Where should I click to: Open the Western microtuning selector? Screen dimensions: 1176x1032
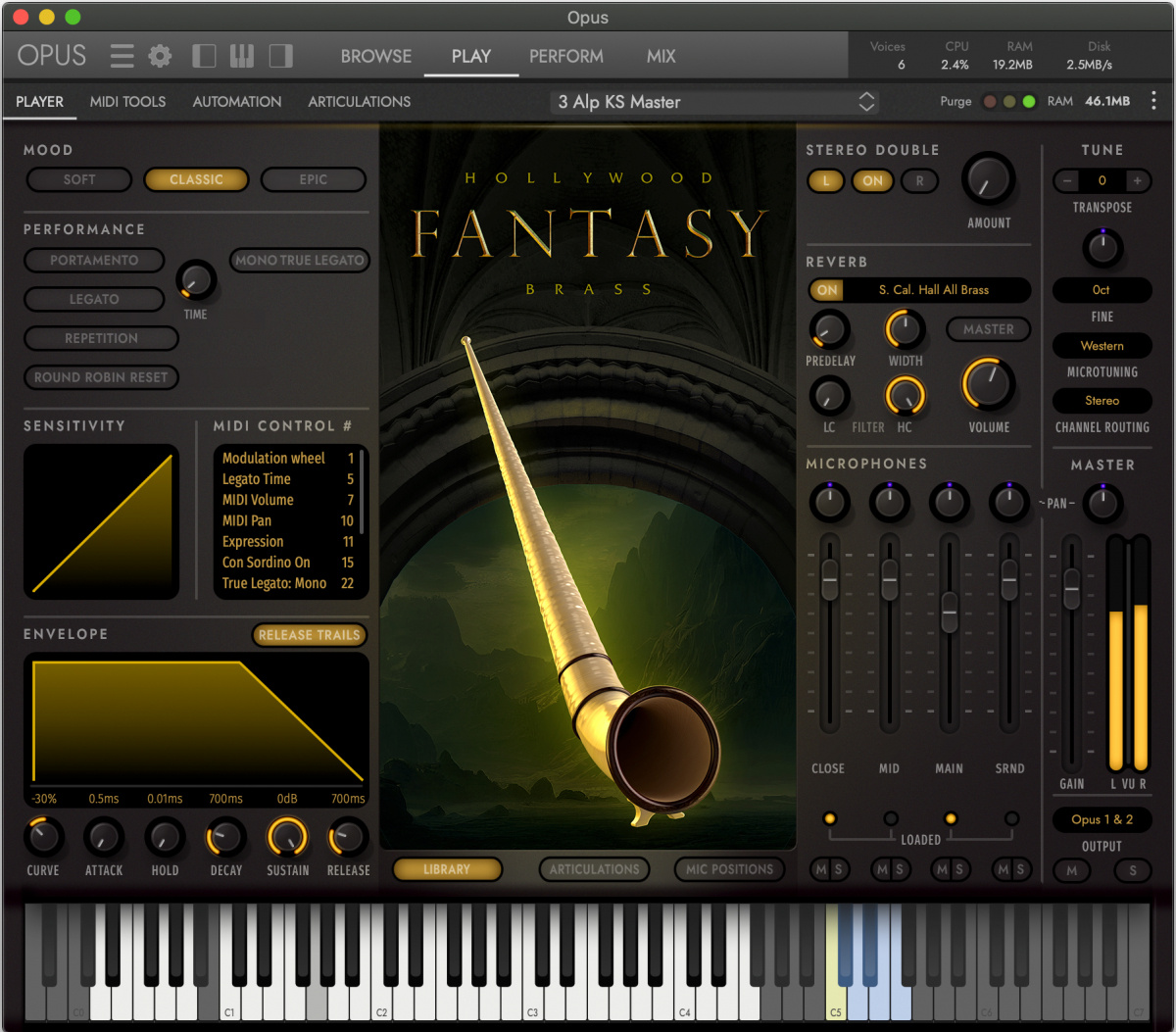point(1102,345)
